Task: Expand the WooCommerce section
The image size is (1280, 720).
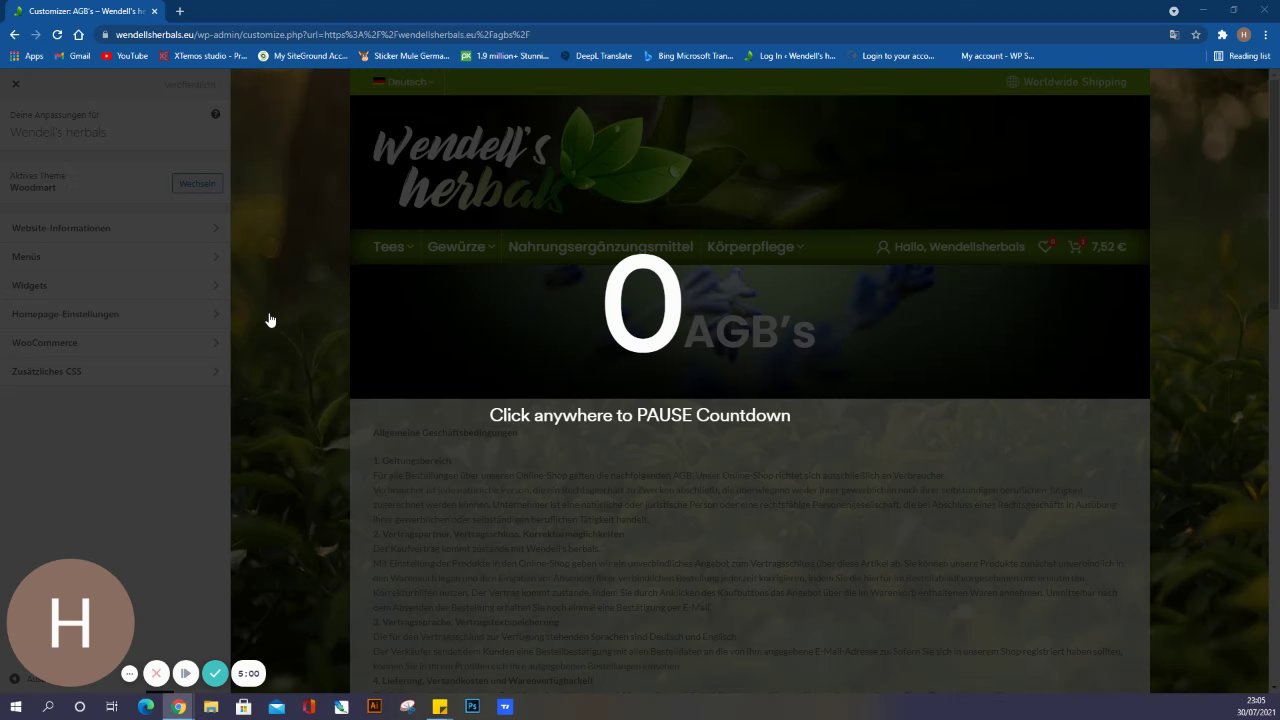Action: (115, 343)
